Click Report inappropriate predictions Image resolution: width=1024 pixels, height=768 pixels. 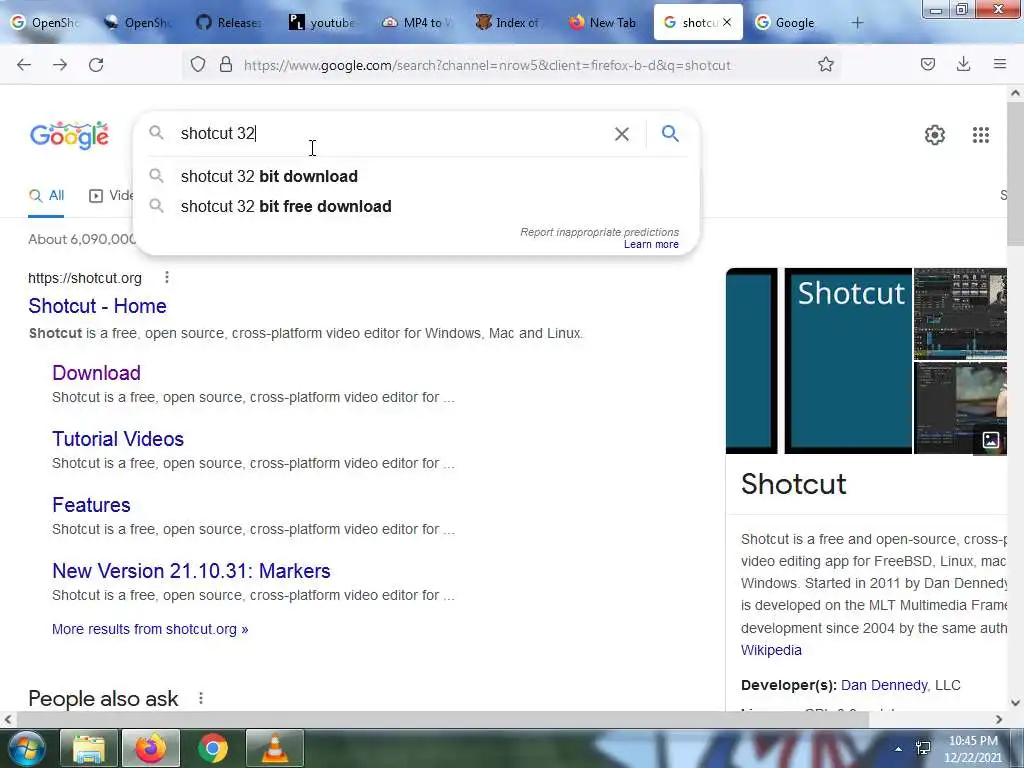[600, 232]
